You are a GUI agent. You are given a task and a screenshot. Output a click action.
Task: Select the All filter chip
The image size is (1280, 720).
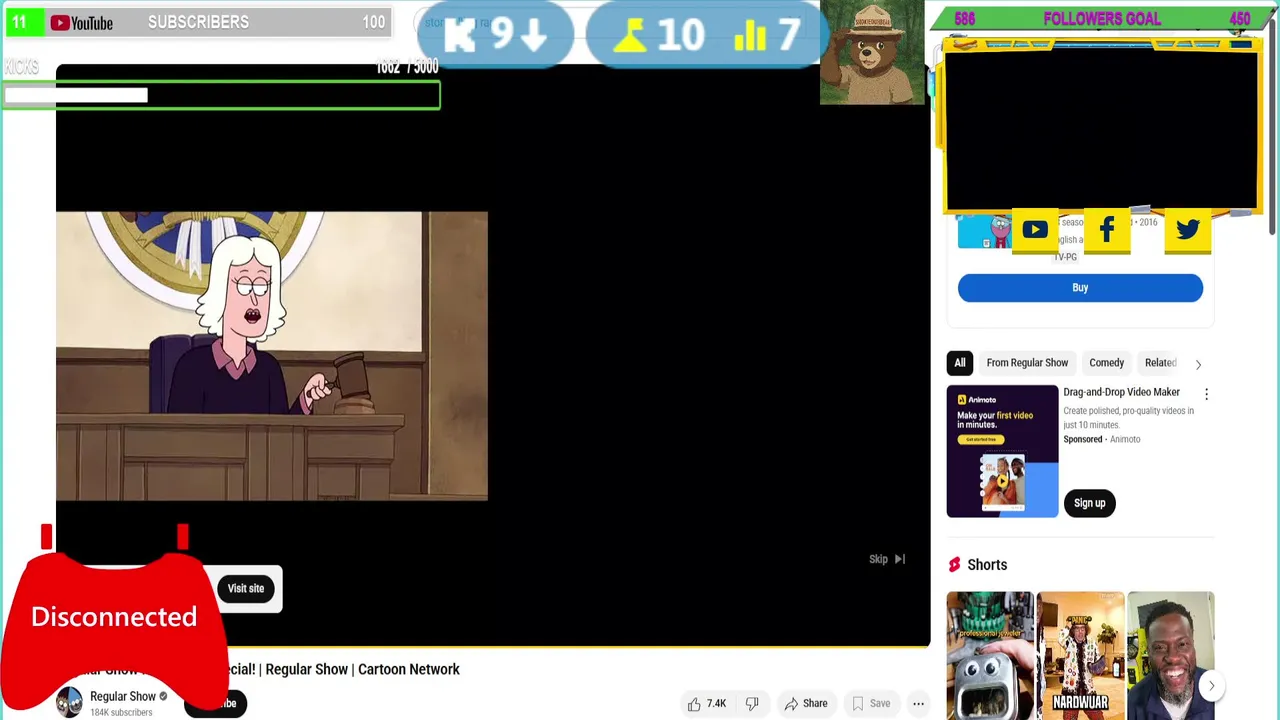(x=960, y=363)
